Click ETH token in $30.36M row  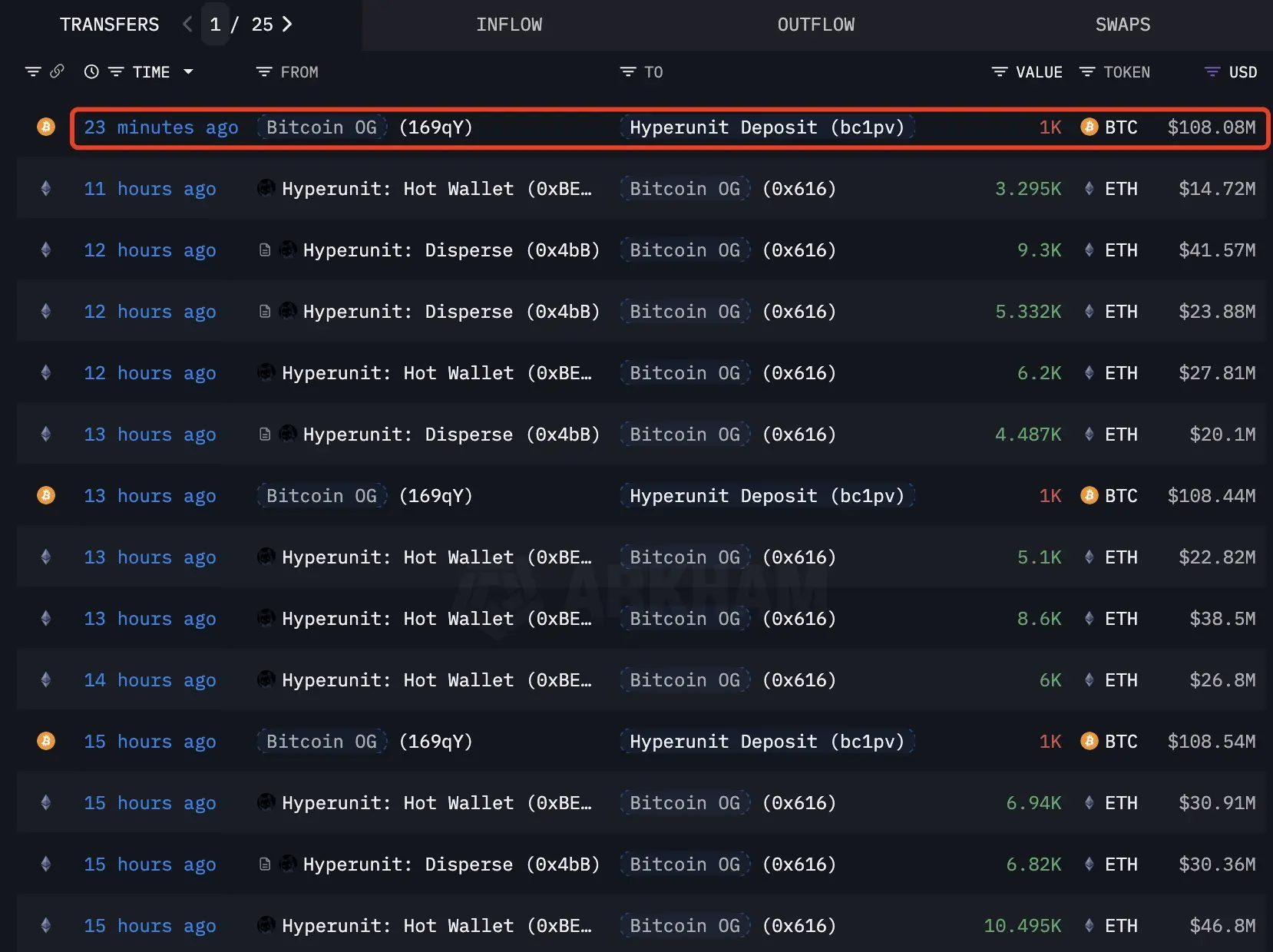pyautogui.click(x=1110, y=864)
